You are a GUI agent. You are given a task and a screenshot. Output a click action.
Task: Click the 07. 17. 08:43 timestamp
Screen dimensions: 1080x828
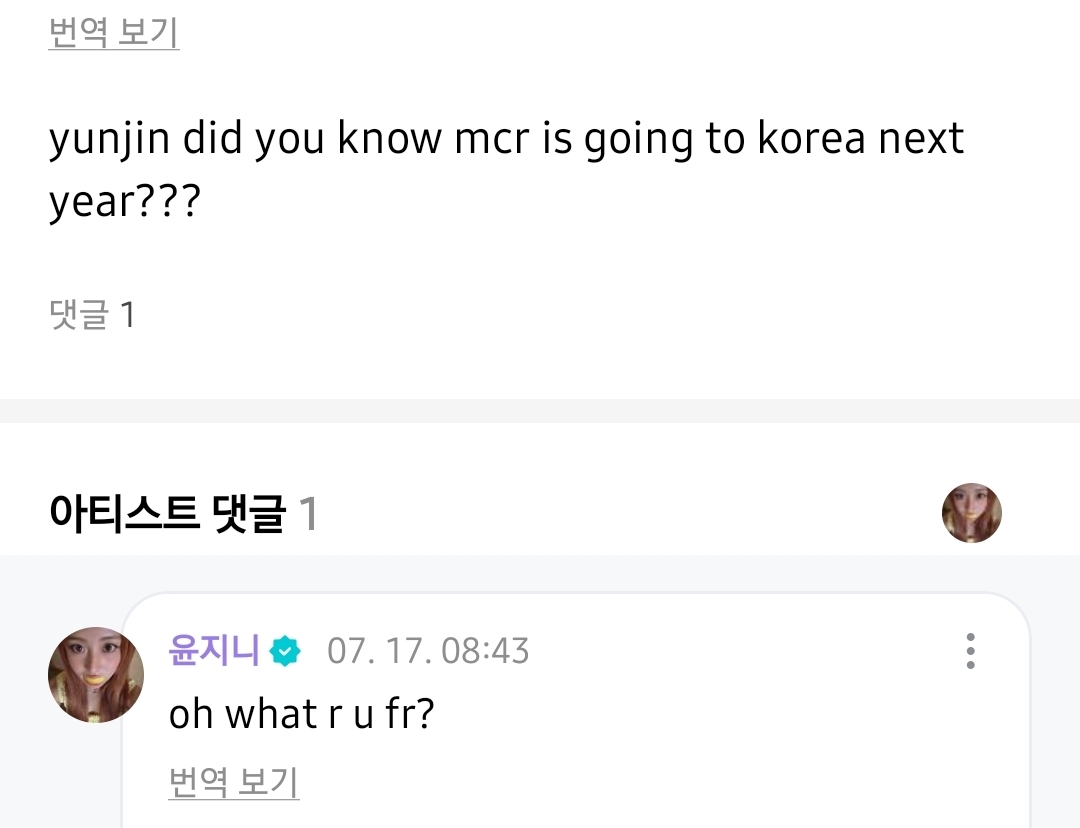(428, 652)
